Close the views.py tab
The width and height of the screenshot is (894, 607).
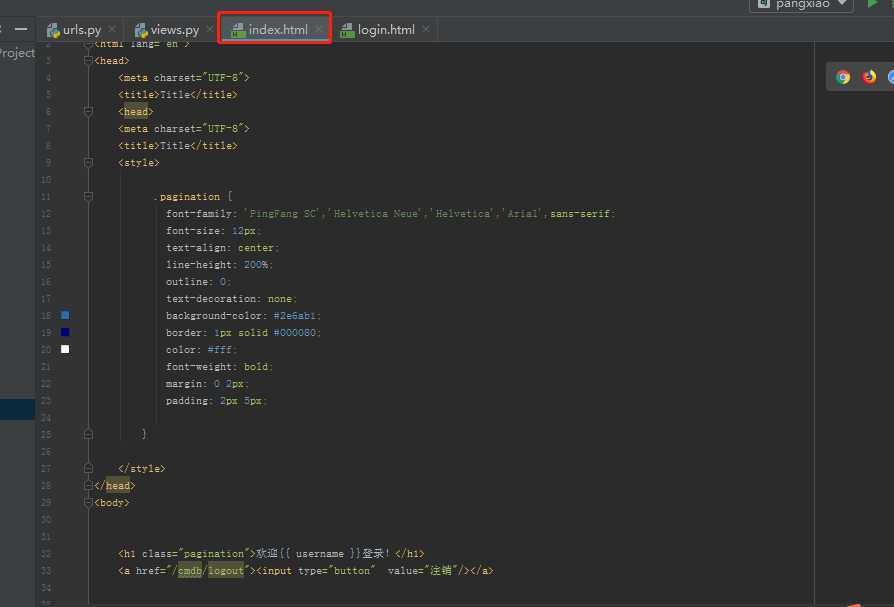click(x=210, y=29)
